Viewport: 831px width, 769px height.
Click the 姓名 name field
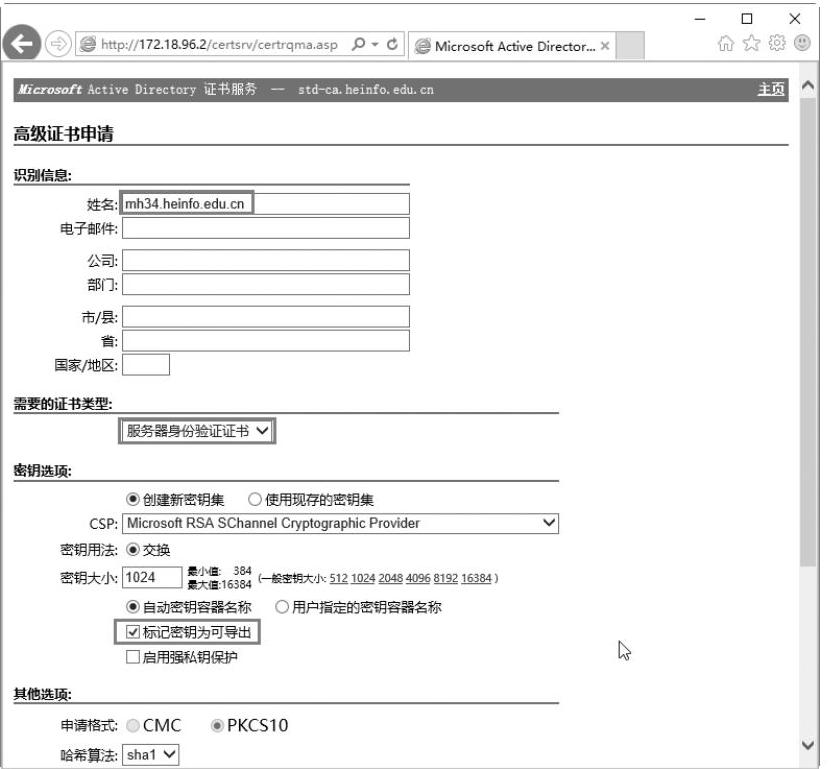pyautogui.click(x=266, y=204)
